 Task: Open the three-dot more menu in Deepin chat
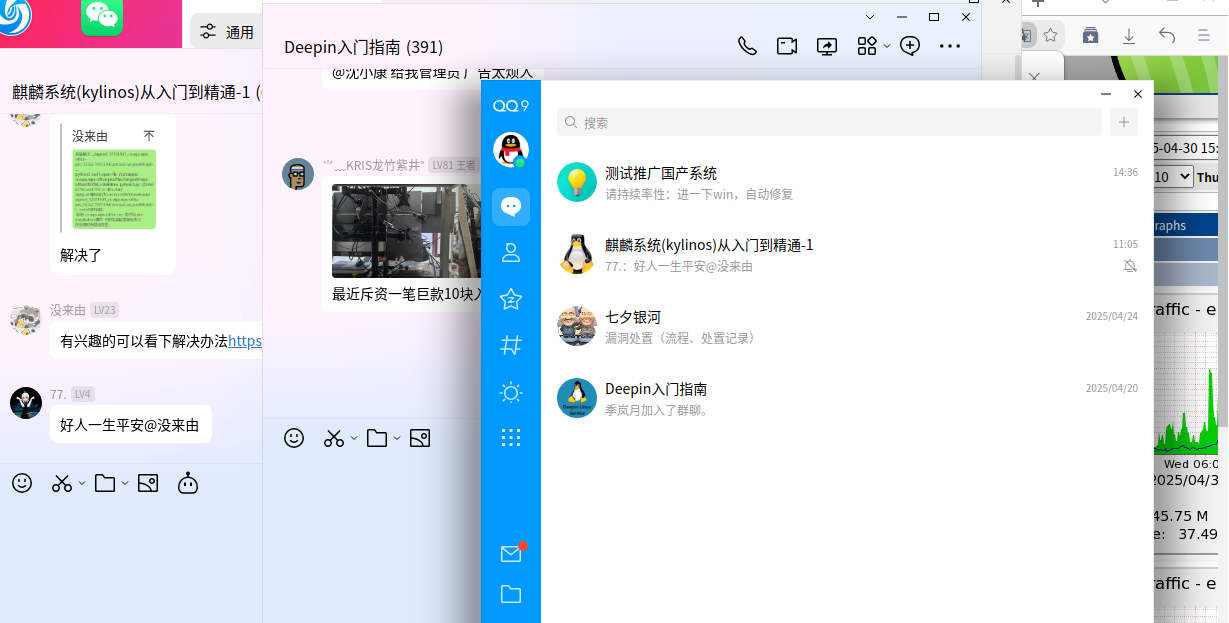(950, 46)
